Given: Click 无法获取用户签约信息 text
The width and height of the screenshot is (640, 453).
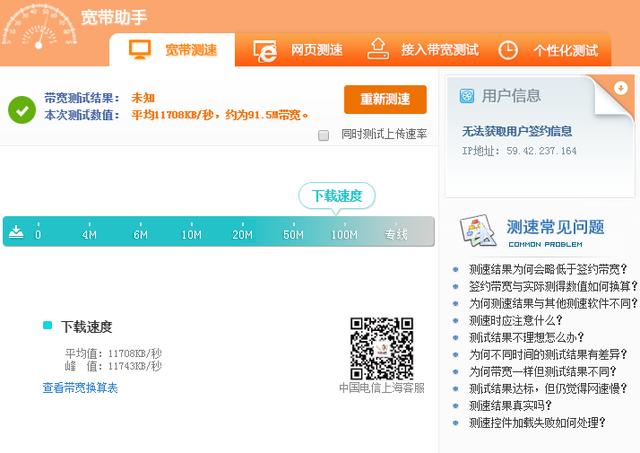Looking at the screenshot, I should (x=517, y=131).
